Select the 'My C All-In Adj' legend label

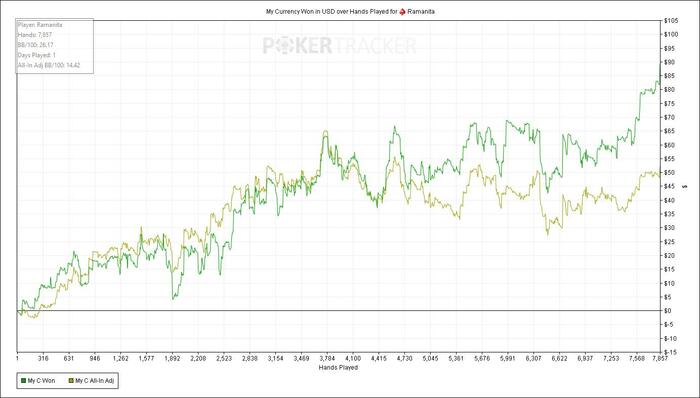coord(95,381)
